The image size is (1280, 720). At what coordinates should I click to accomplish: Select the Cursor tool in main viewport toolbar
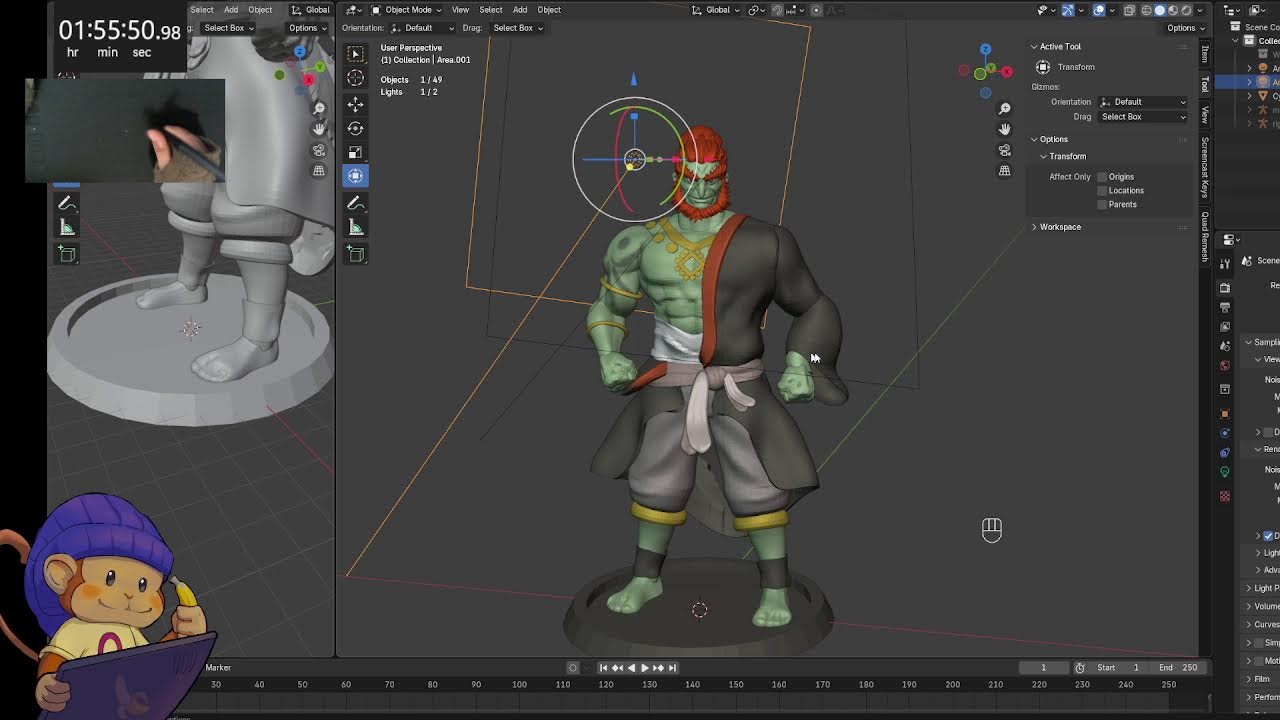click(x=355, y=78)
